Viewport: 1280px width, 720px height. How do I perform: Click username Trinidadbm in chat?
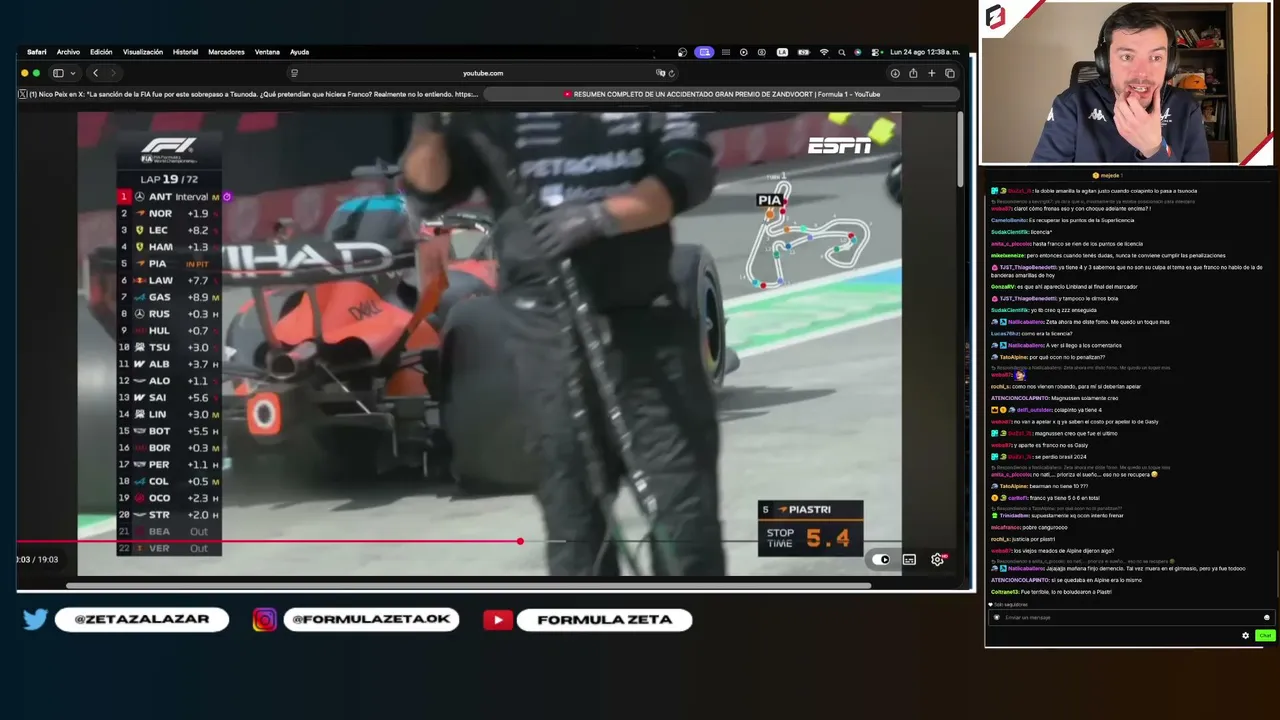(1014, 515)
